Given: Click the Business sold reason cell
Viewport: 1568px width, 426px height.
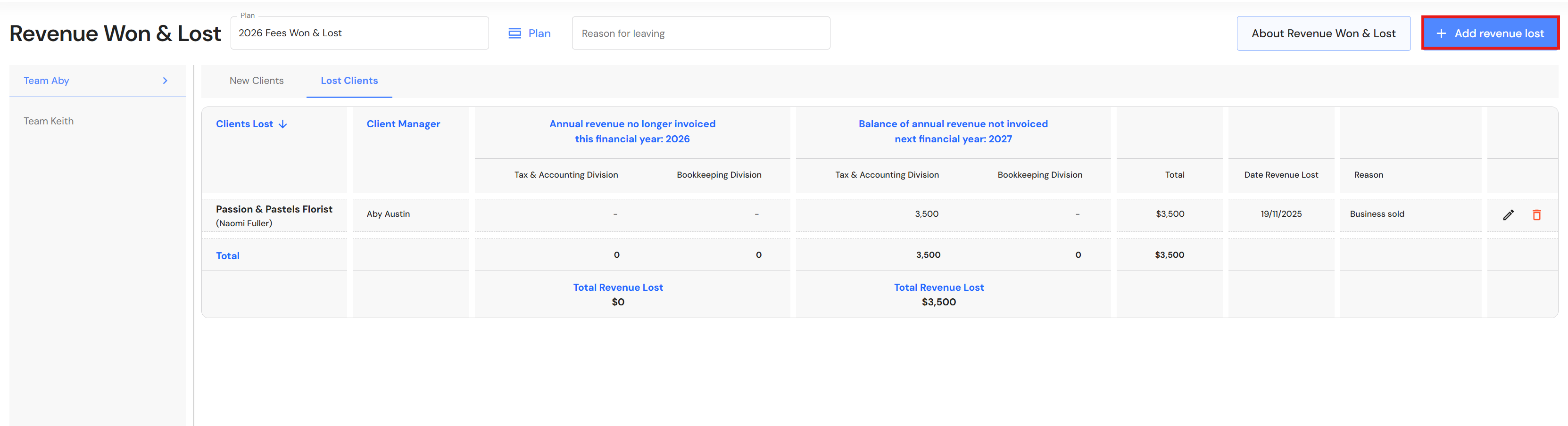Looking at the screenshot, I should tap(1377, 214).
